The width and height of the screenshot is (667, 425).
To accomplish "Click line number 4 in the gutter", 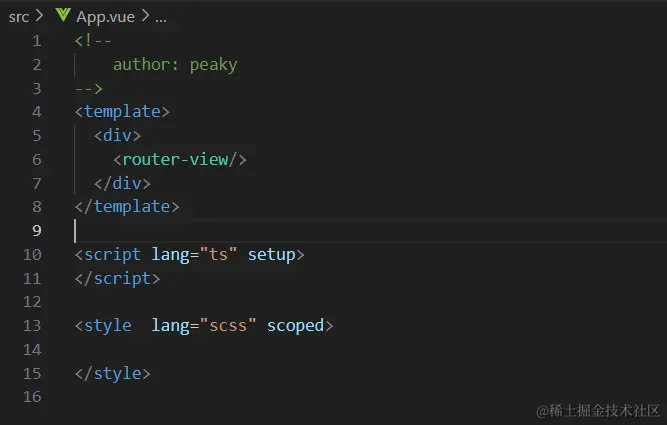I will pos(37,112).
